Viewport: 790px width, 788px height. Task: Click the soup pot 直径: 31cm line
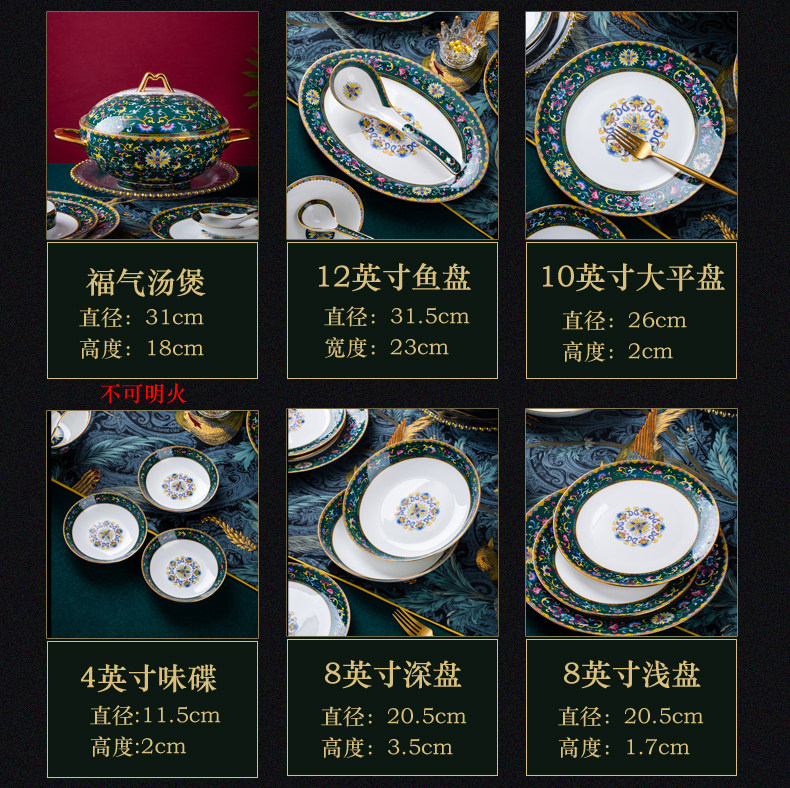tap(142, 317)
